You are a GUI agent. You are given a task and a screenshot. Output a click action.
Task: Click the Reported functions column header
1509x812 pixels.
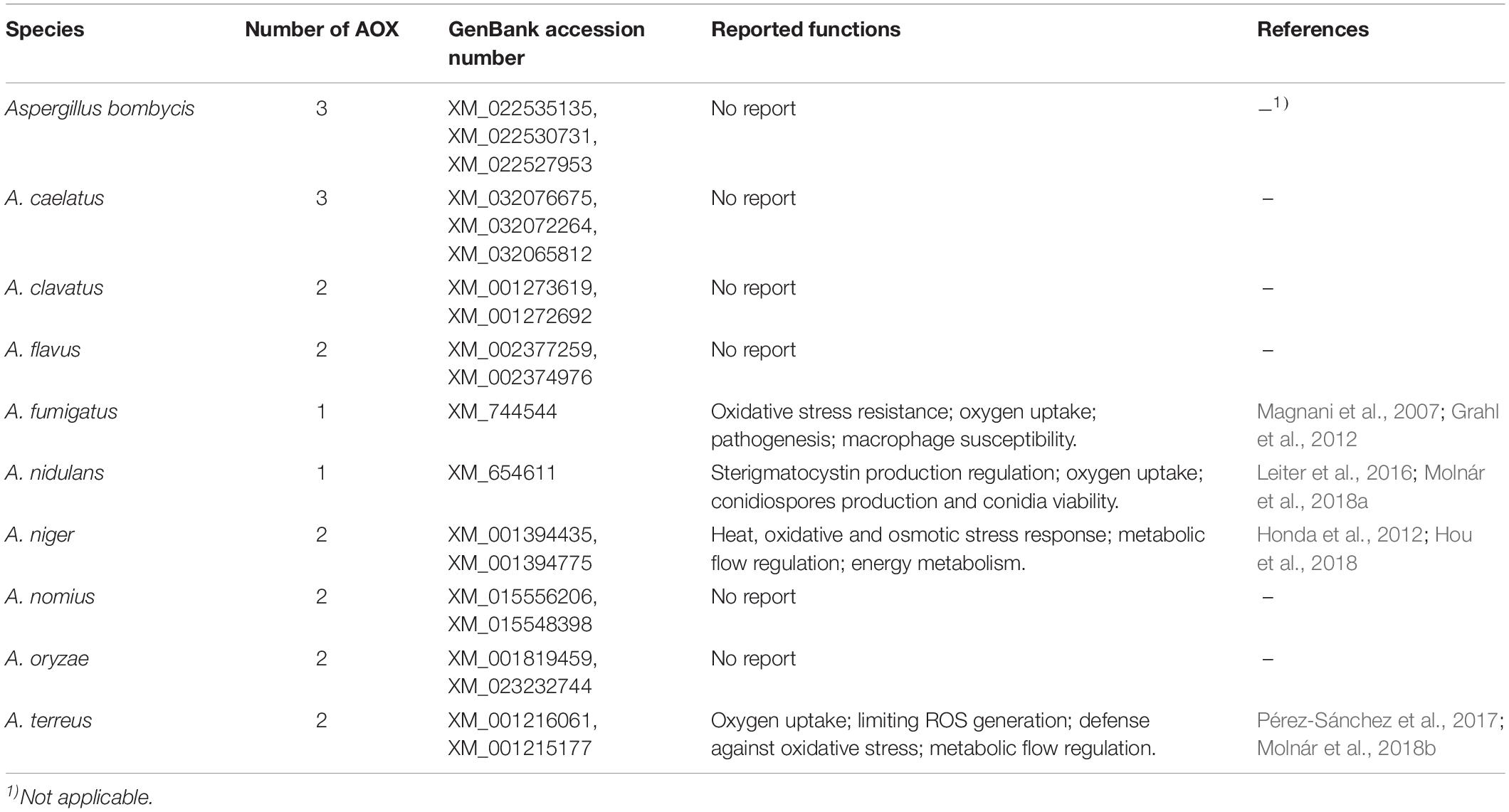[806, 30]
